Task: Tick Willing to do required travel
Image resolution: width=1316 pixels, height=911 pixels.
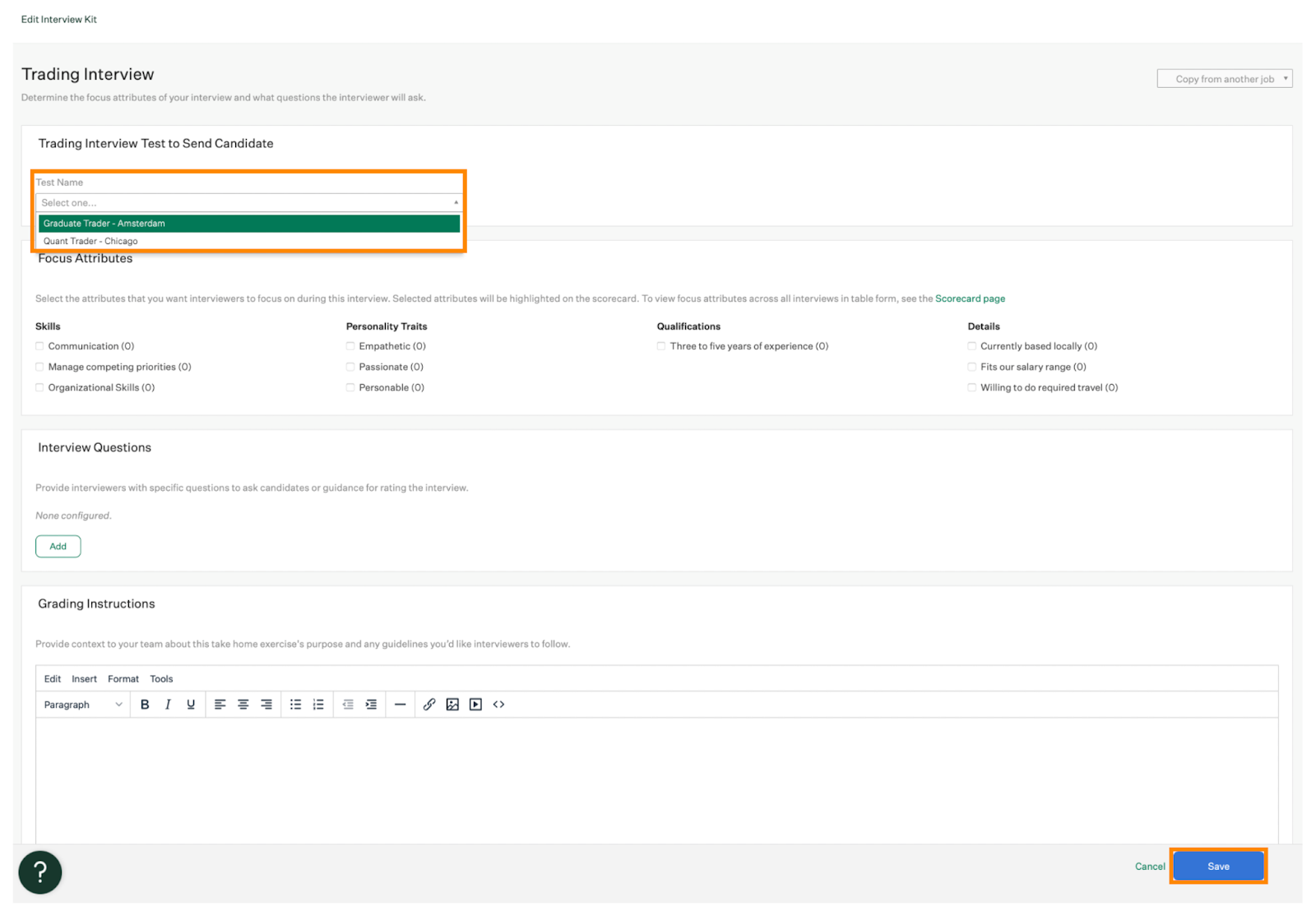Action: (x=972, y=387)
